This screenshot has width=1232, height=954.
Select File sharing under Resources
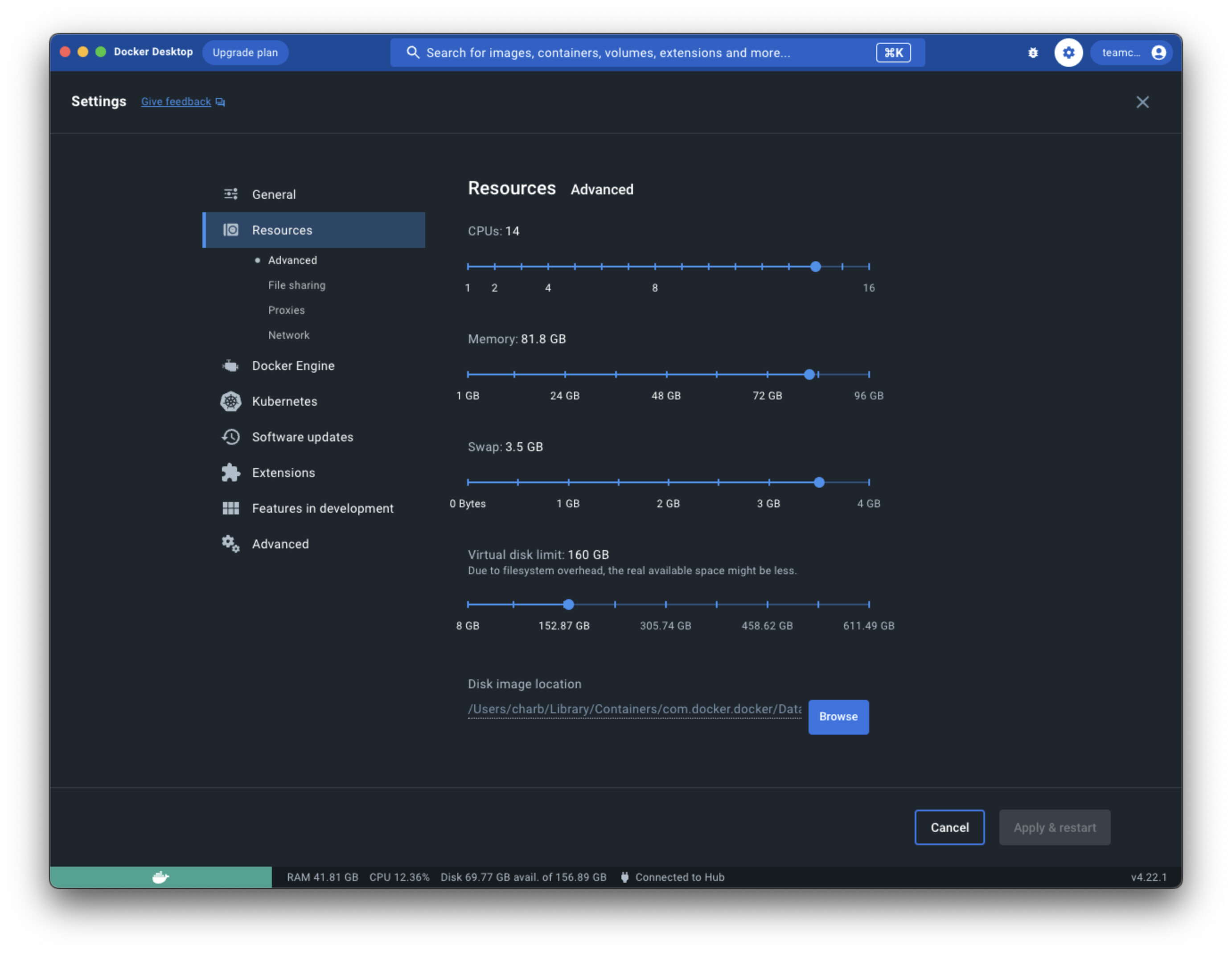297,285
